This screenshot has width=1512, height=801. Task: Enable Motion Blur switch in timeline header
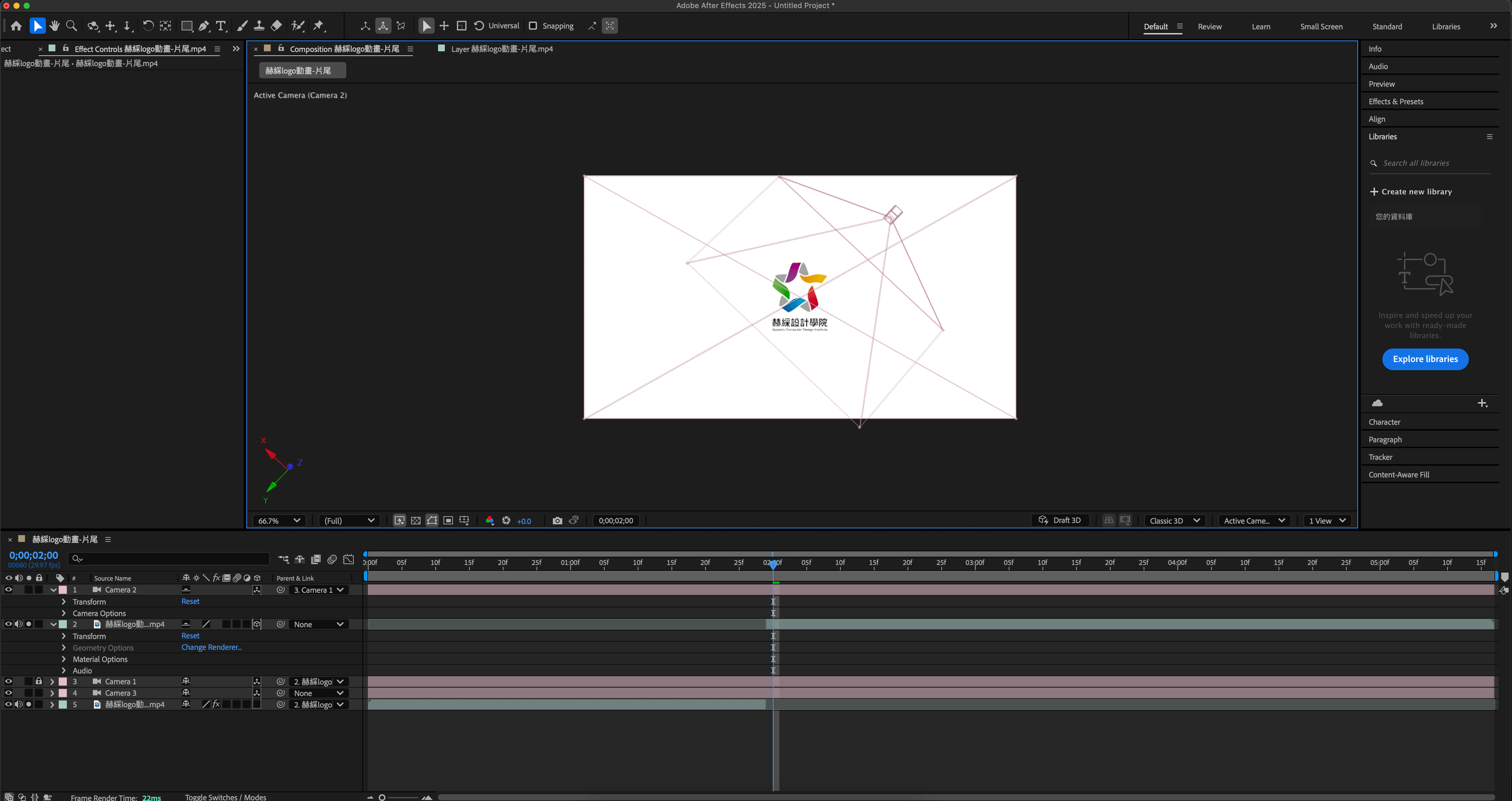(x=332, y=559)
